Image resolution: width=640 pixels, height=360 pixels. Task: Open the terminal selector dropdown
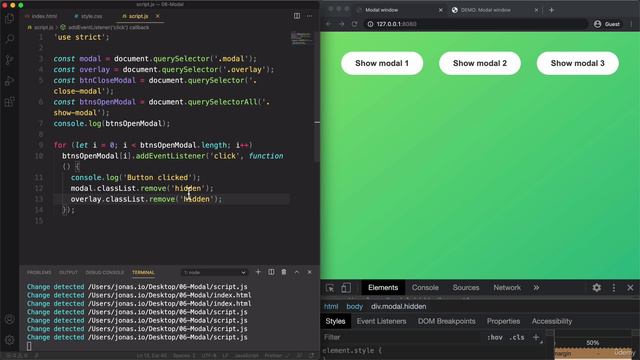[214, 272]
